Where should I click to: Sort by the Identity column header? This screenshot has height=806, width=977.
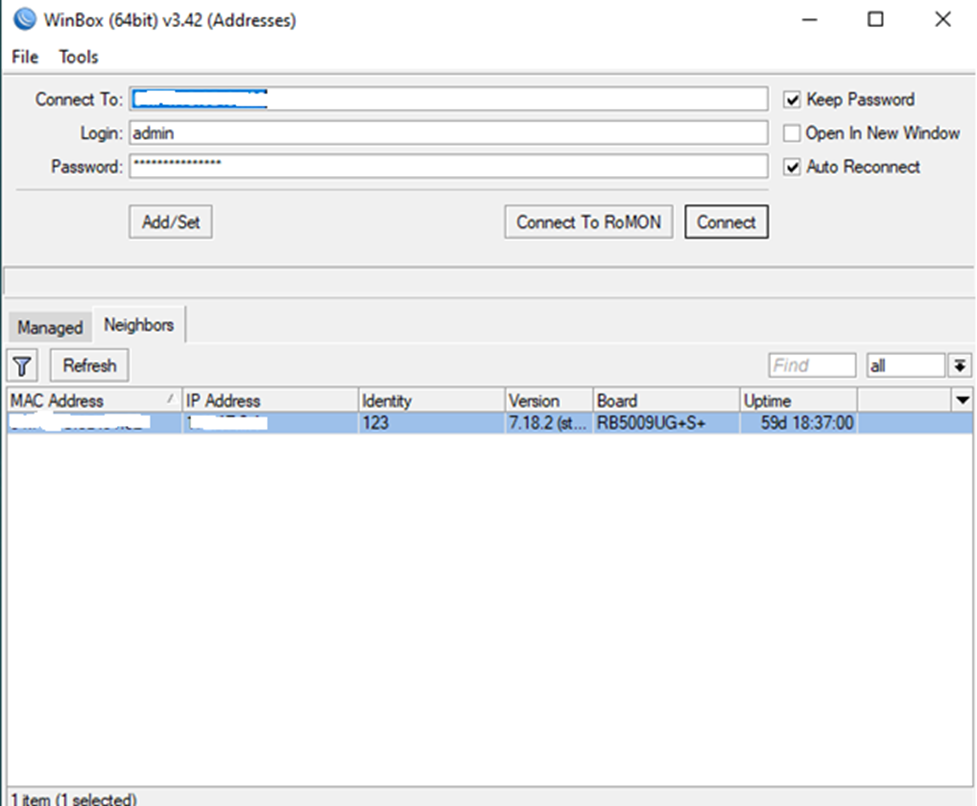(x=432, y=400)
